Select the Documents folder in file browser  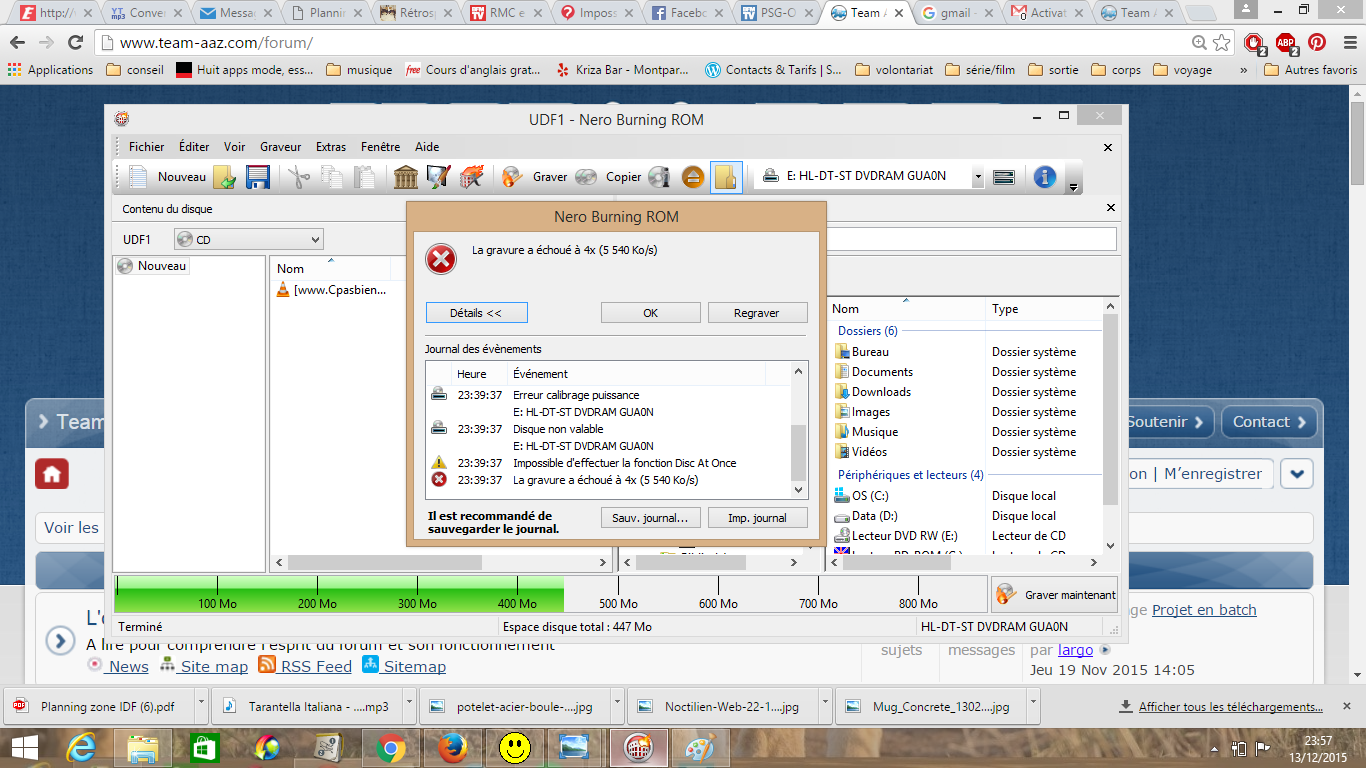pyautogui.click(x=872, y=372)
